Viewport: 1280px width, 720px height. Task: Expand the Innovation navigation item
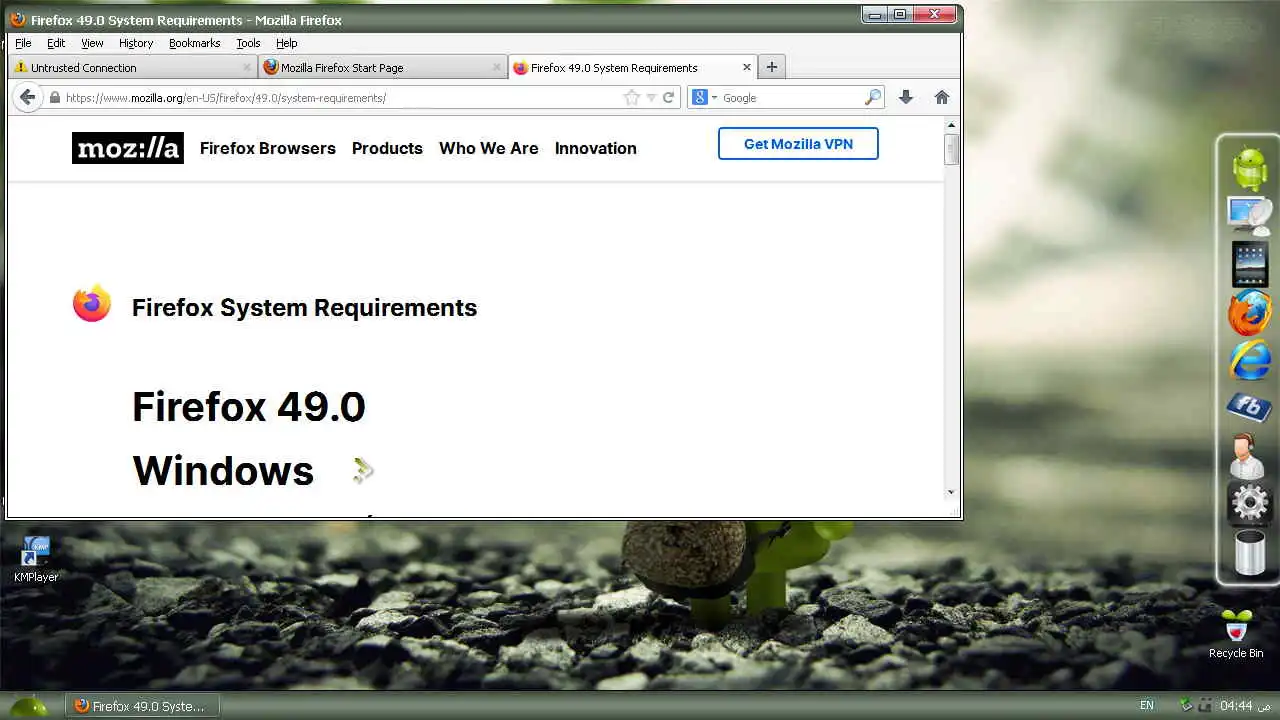595,148
